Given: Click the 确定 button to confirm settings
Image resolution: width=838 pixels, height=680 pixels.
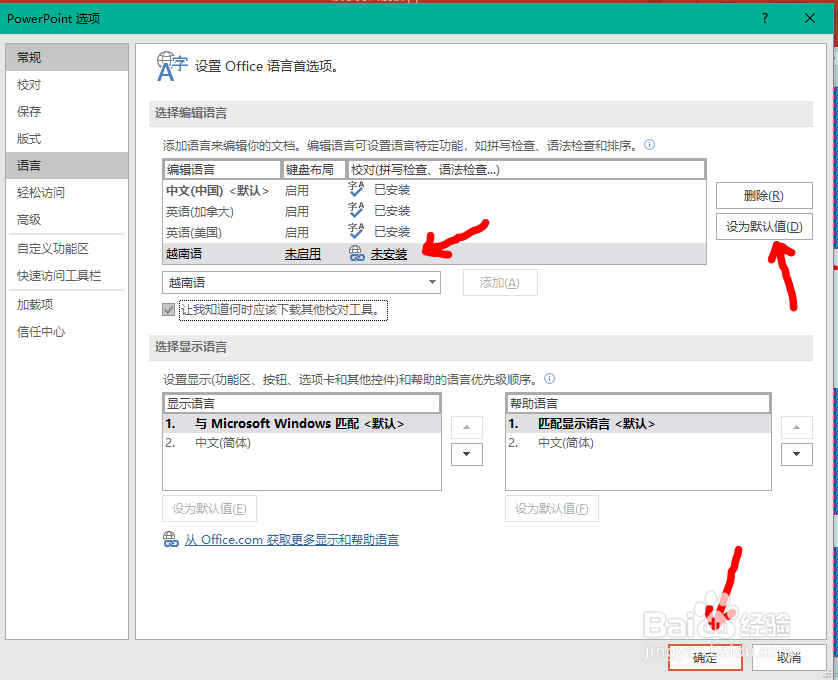Looking at the screenshot, I should click(705, 658).
